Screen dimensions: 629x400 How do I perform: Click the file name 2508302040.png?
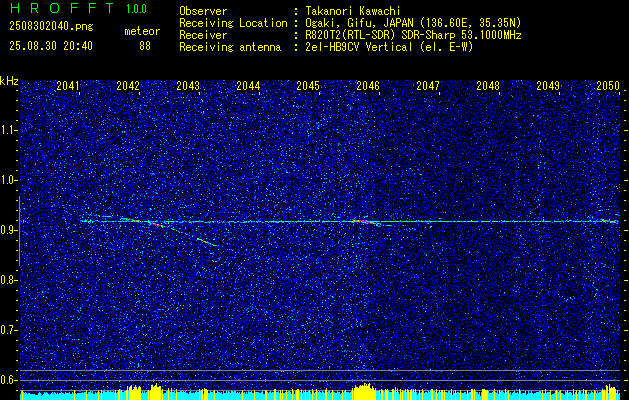(51, 27)
